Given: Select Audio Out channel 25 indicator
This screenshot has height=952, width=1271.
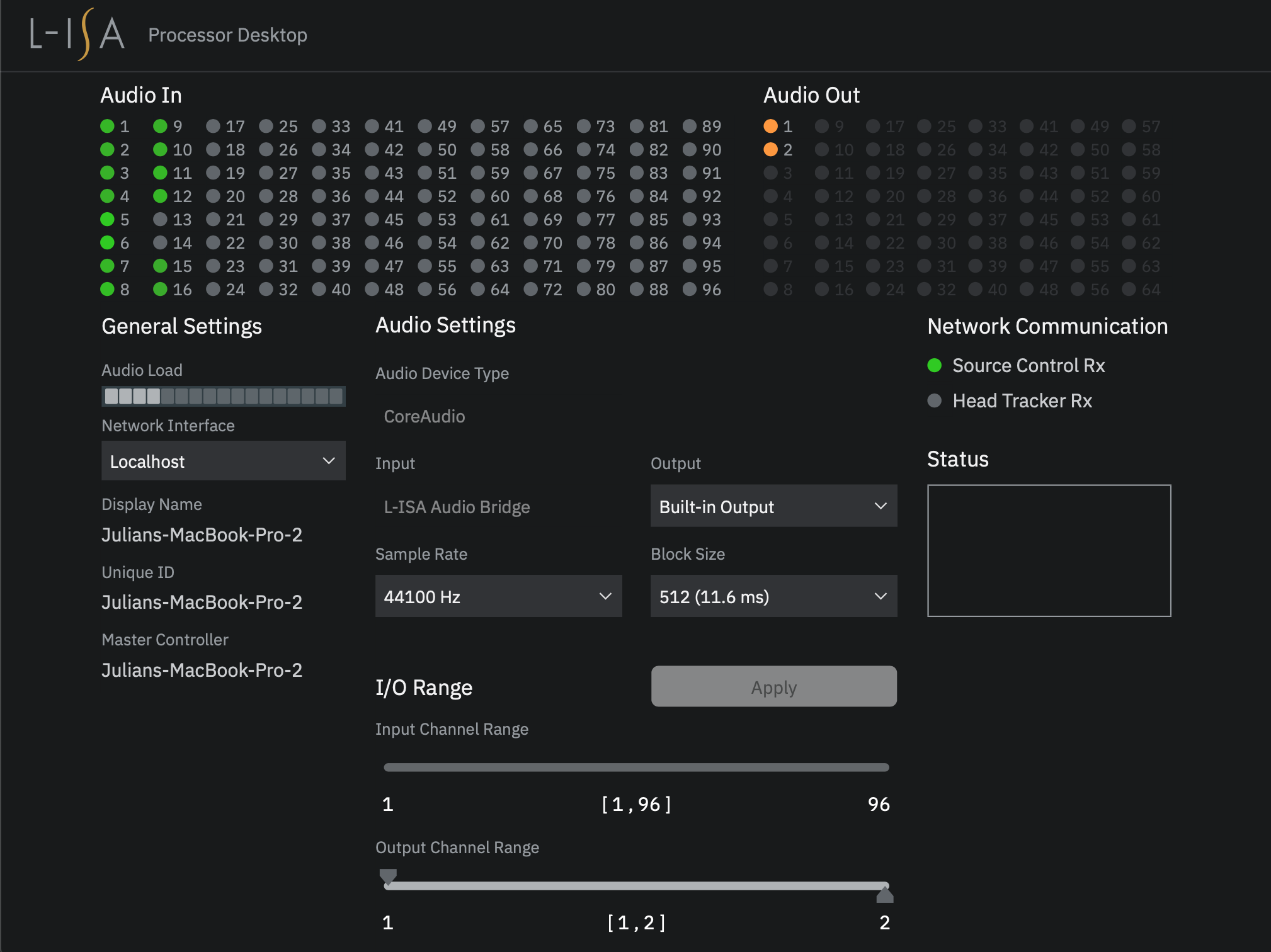Looking at the screenshot, I should click(924, 127).
